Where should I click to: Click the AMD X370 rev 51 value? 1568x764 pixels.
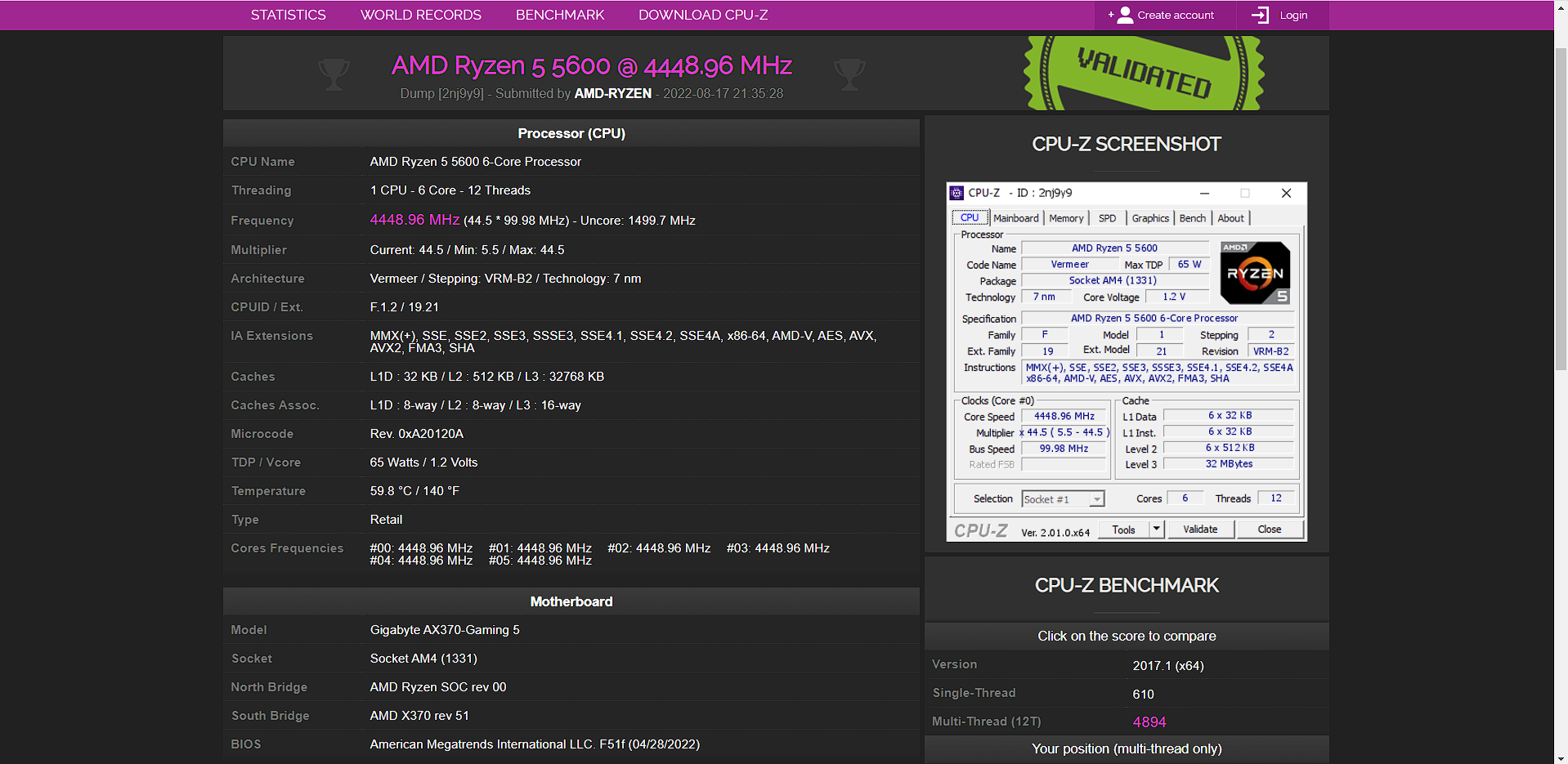(419, 716)
